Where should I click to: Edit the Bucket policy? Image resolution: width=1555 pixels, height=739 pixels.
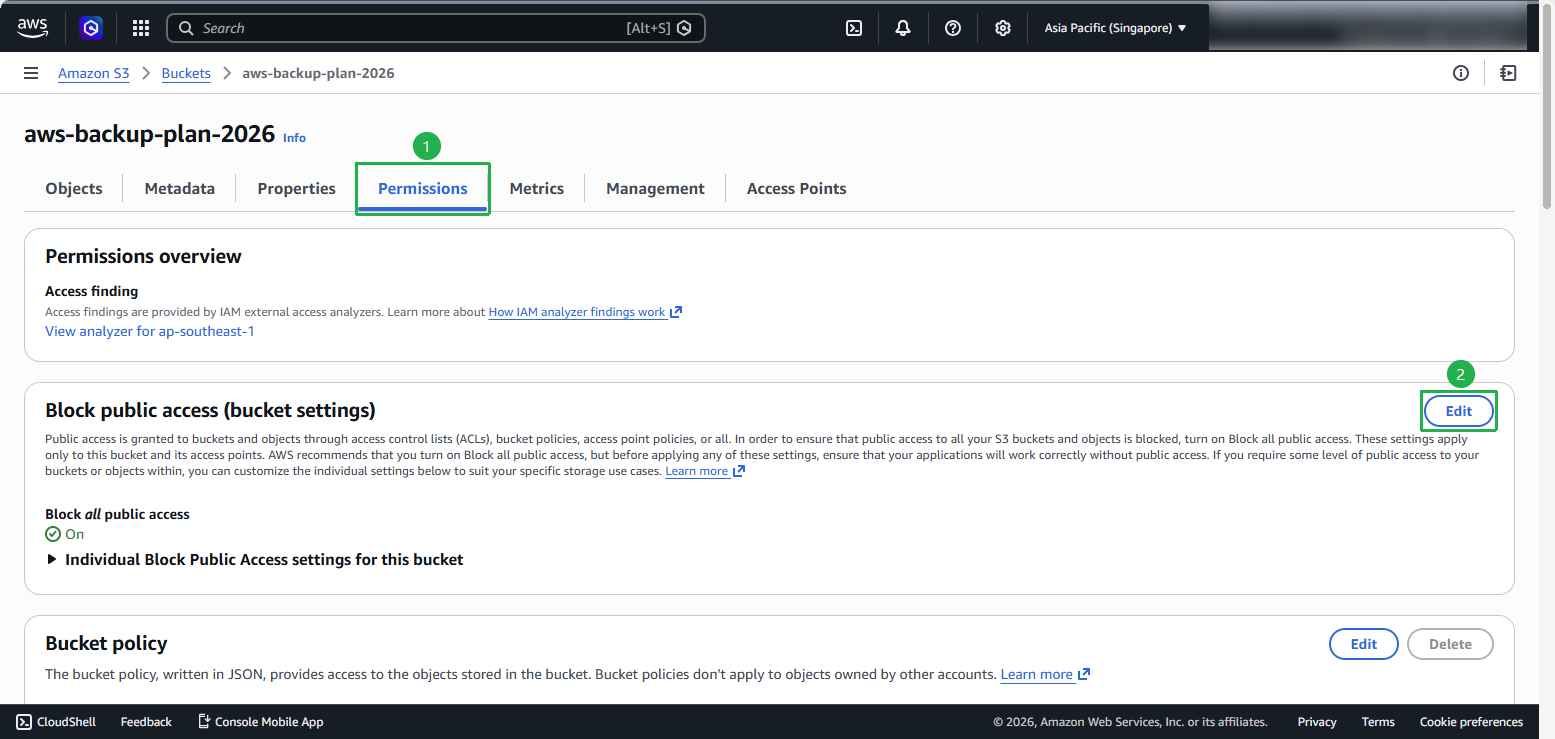tap(1364, 644)
